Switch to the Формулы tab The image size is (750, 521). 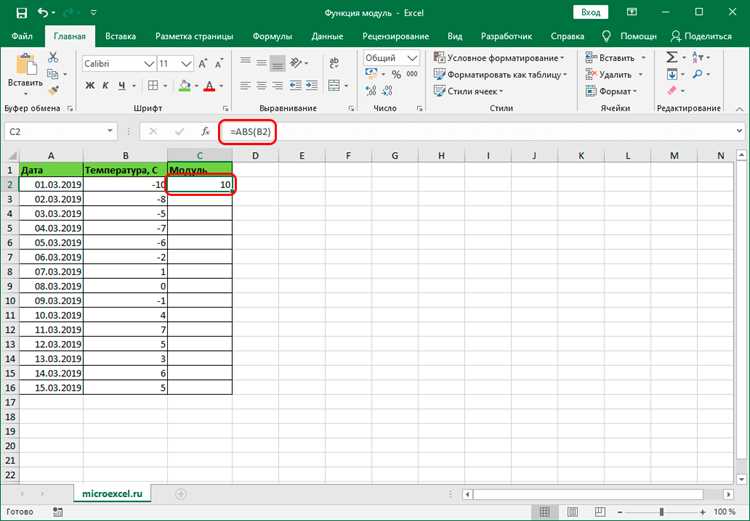[x=272, y=36]
